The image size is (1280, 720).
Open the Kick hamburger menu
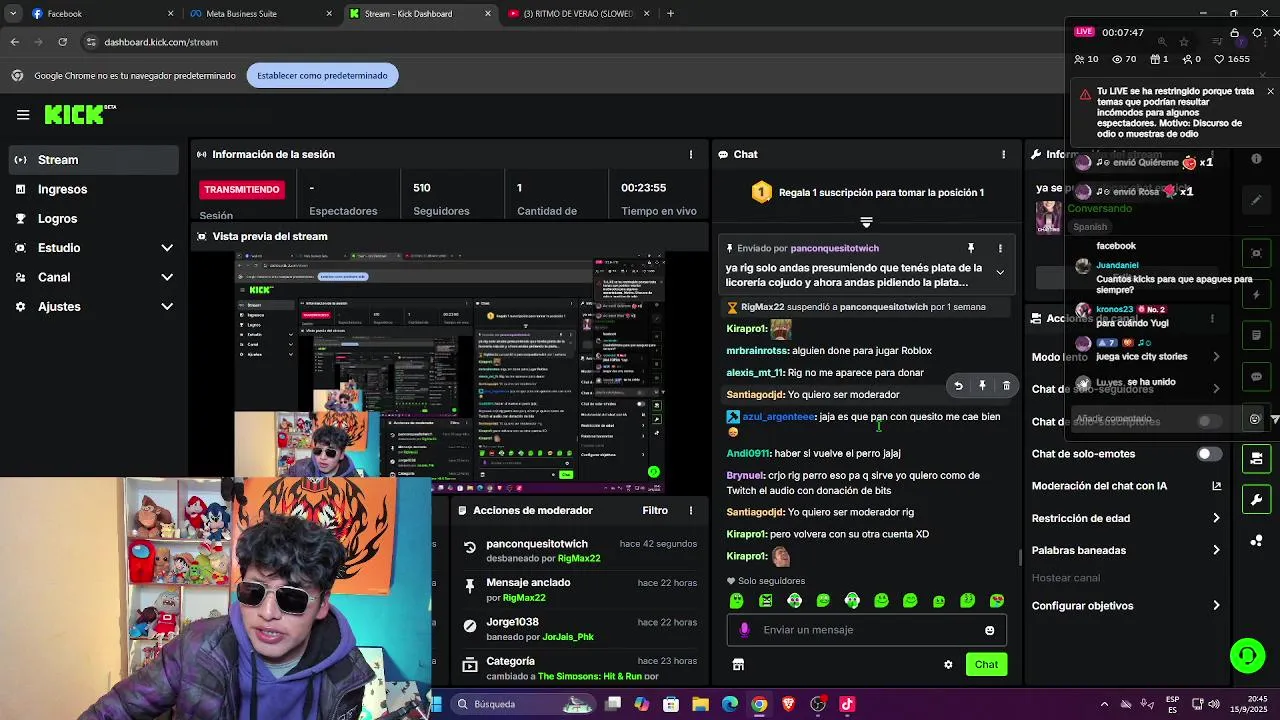(23, 115)
